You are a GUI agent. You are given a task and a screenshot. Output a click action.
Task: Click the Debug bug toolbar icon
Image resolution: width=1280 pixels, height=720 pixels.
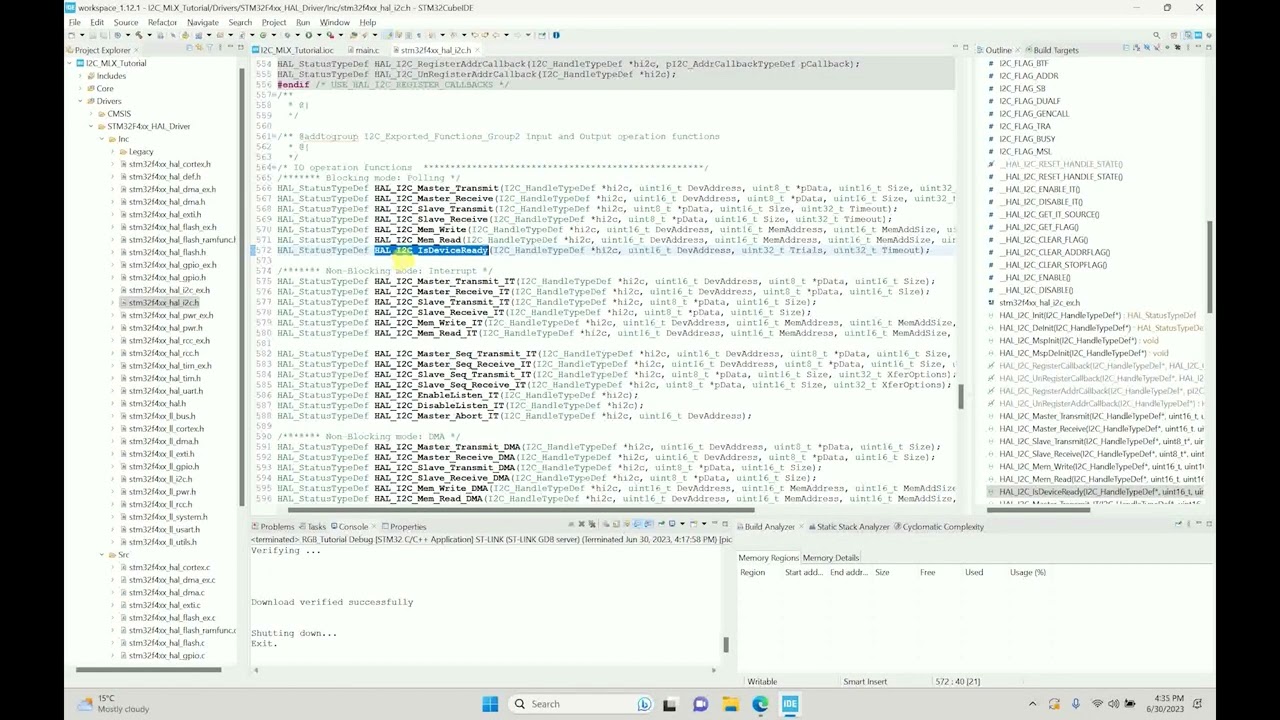262,36
